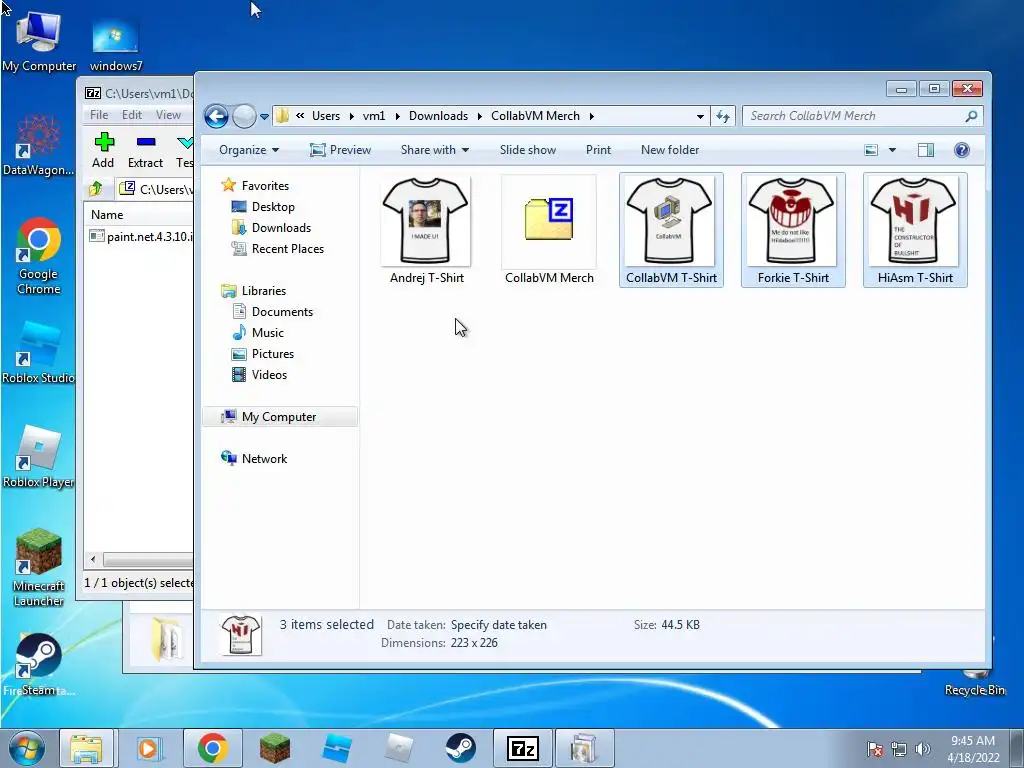The width and height of the screenshot is (1024, 768).
Task: Open the Documents library
Action: pos(282,312)
